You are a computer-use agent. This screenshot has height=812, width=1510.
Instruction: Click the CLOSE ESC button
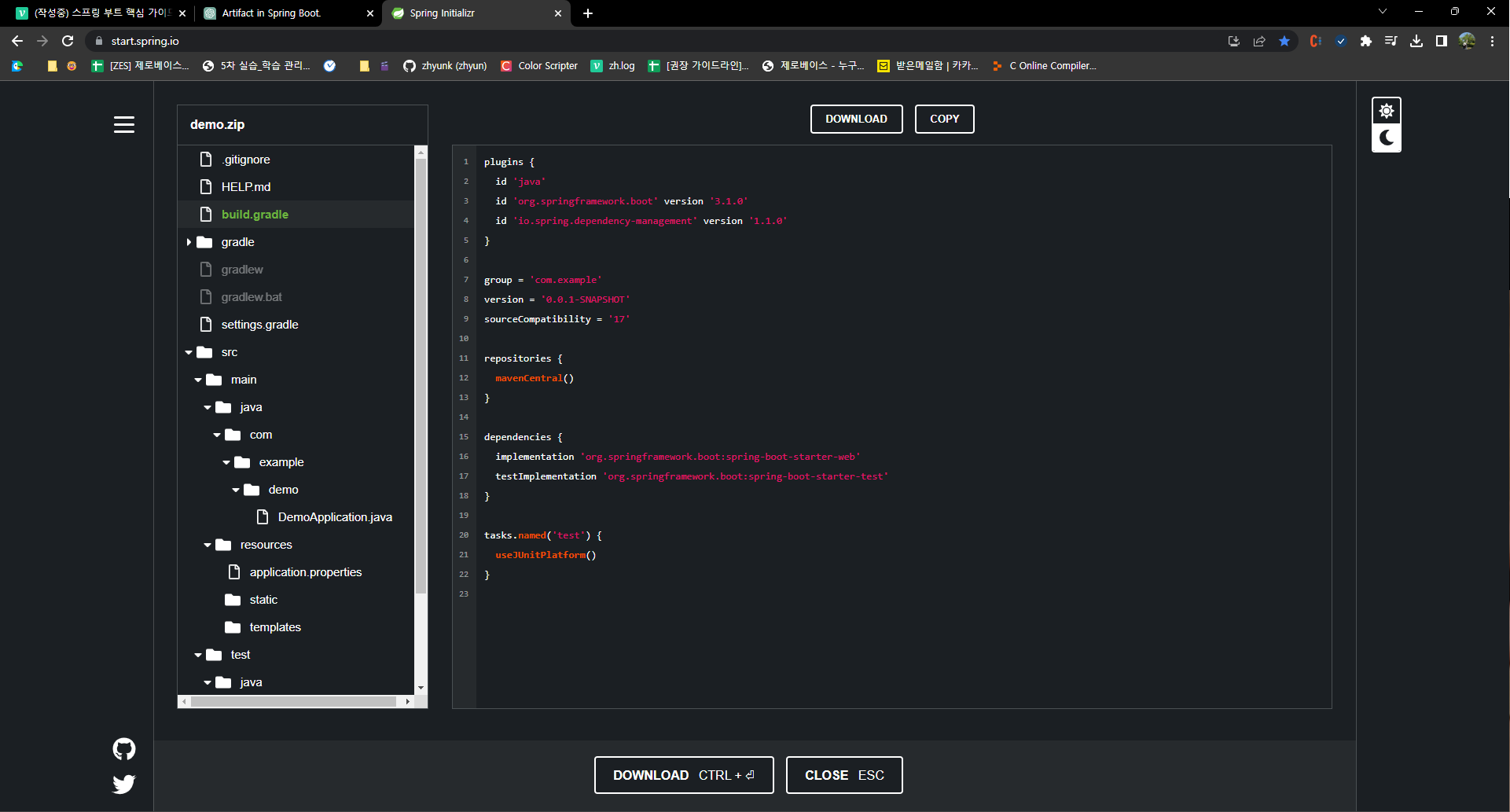pyautogui.click(x=844, y=775)
